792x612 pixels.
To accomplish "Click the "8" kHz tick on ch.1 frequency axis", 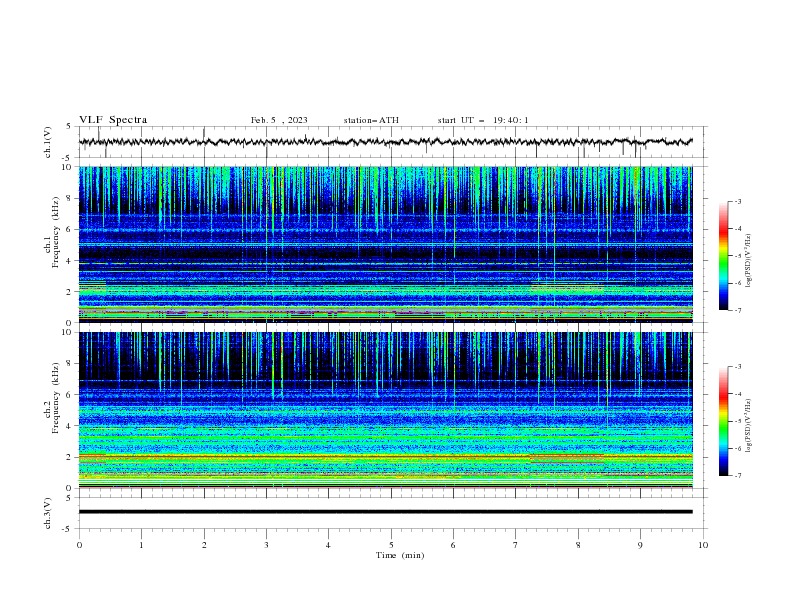I will [70, 198].
